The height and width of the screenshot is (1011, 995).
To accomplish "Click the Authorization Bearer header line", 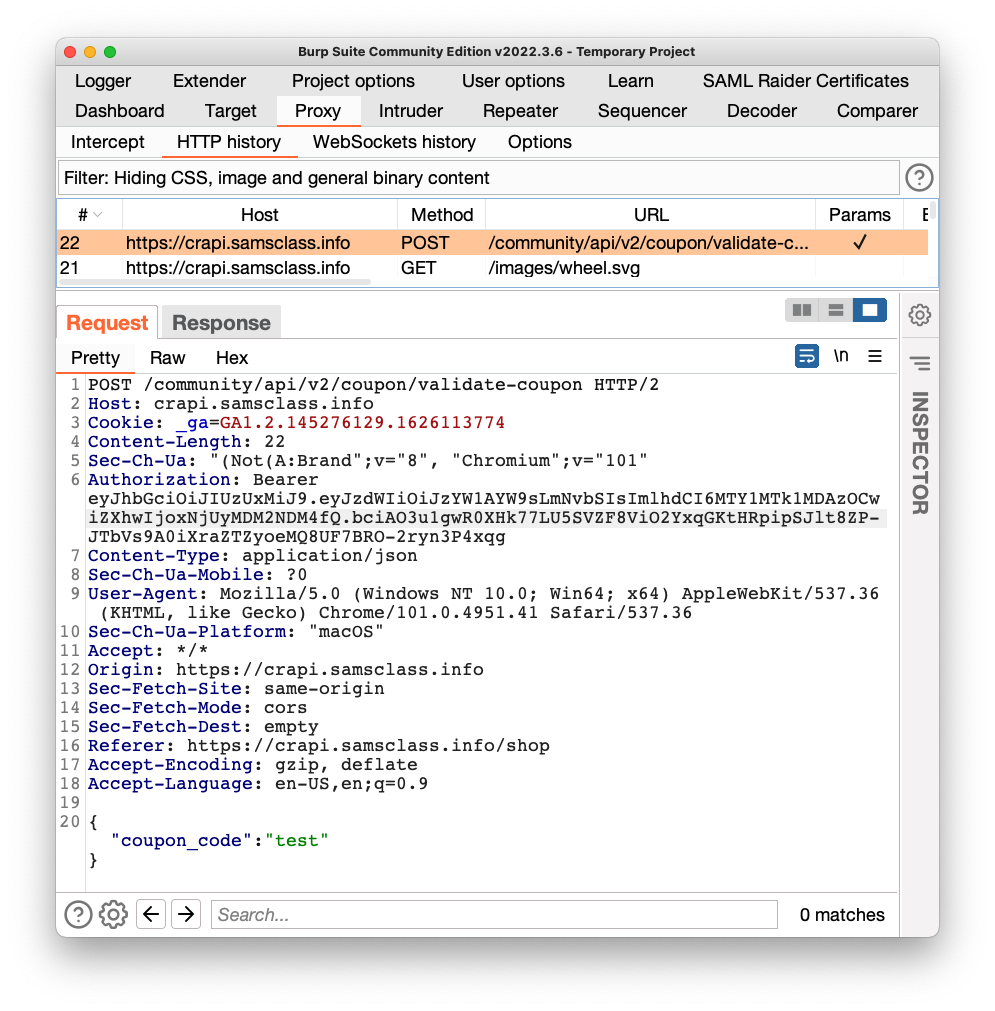I will tap(203, 480).
